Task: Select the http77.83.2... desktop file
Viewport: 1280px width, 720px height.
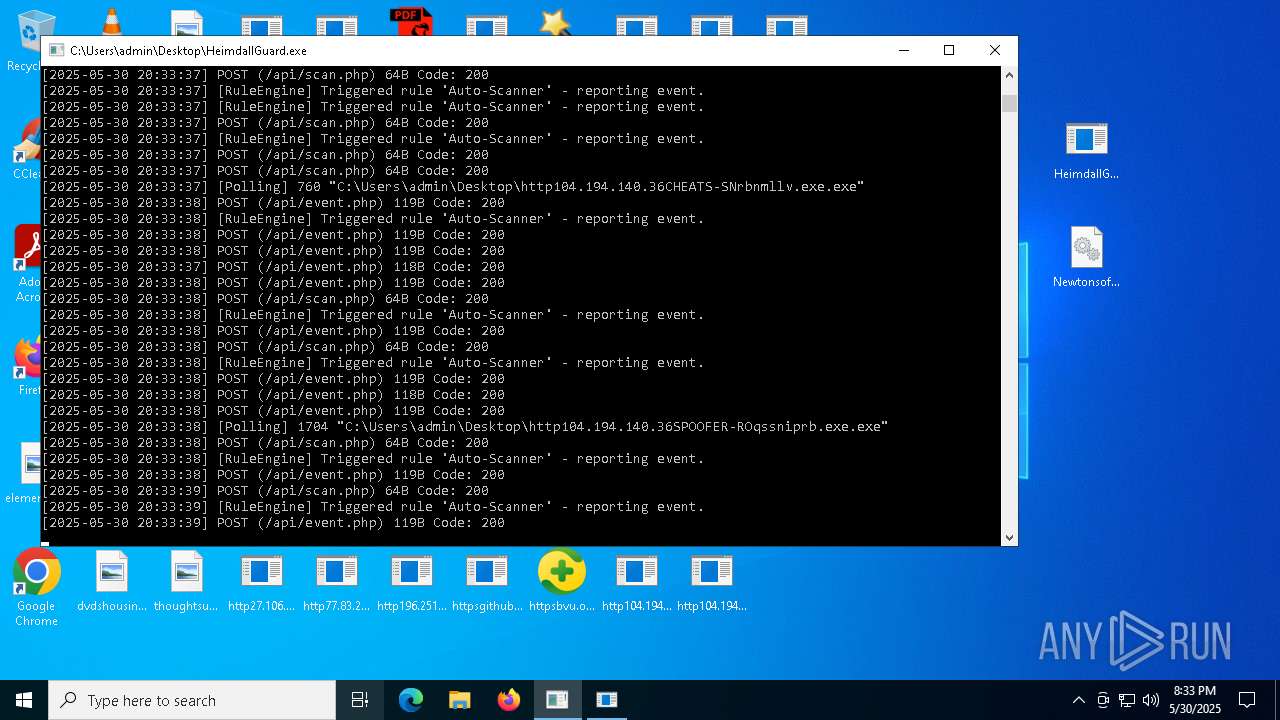Action: click(x=336, y=582)
